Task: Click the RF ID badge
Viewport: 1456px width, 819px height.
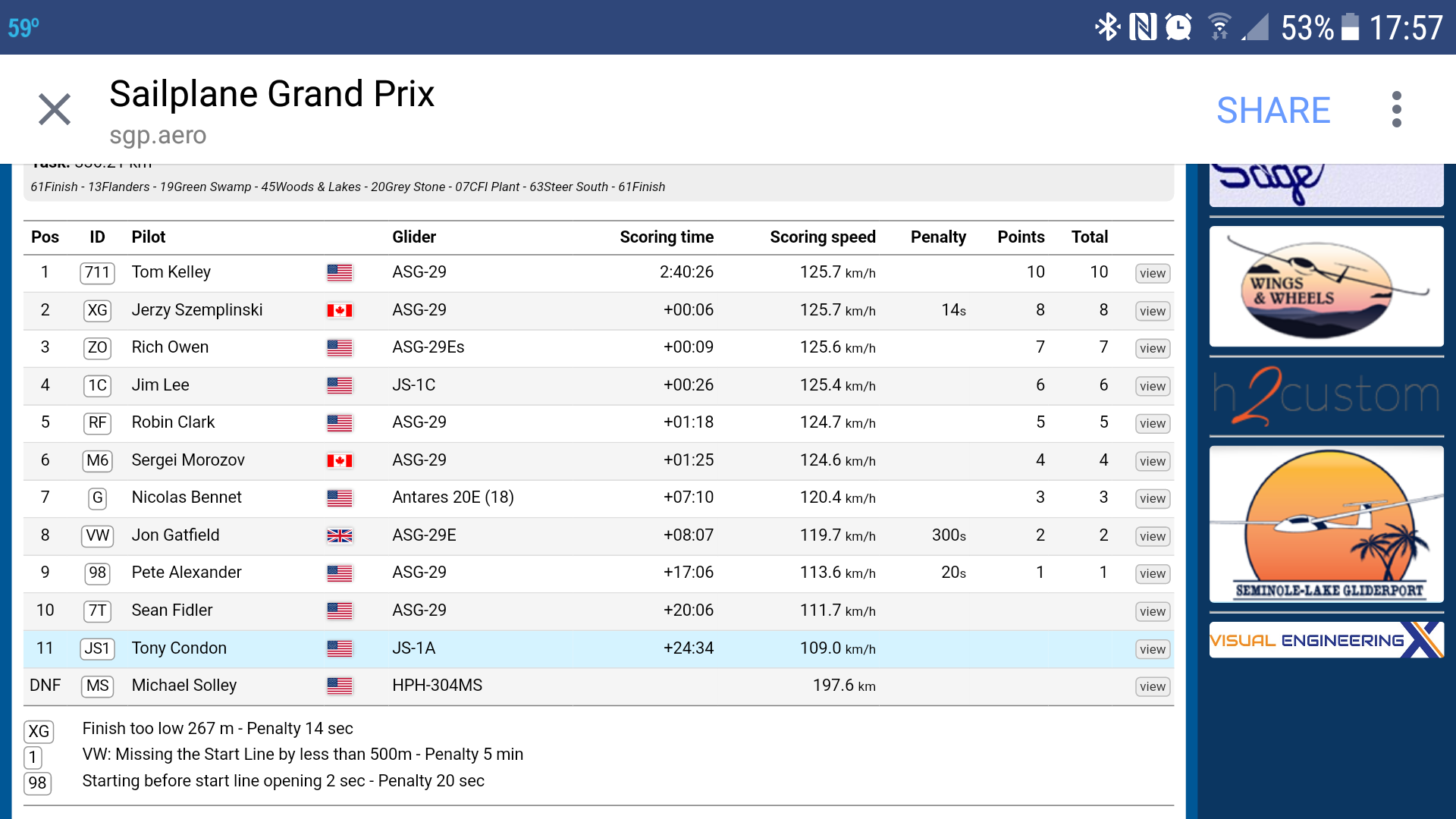Action: coord(97,422)
